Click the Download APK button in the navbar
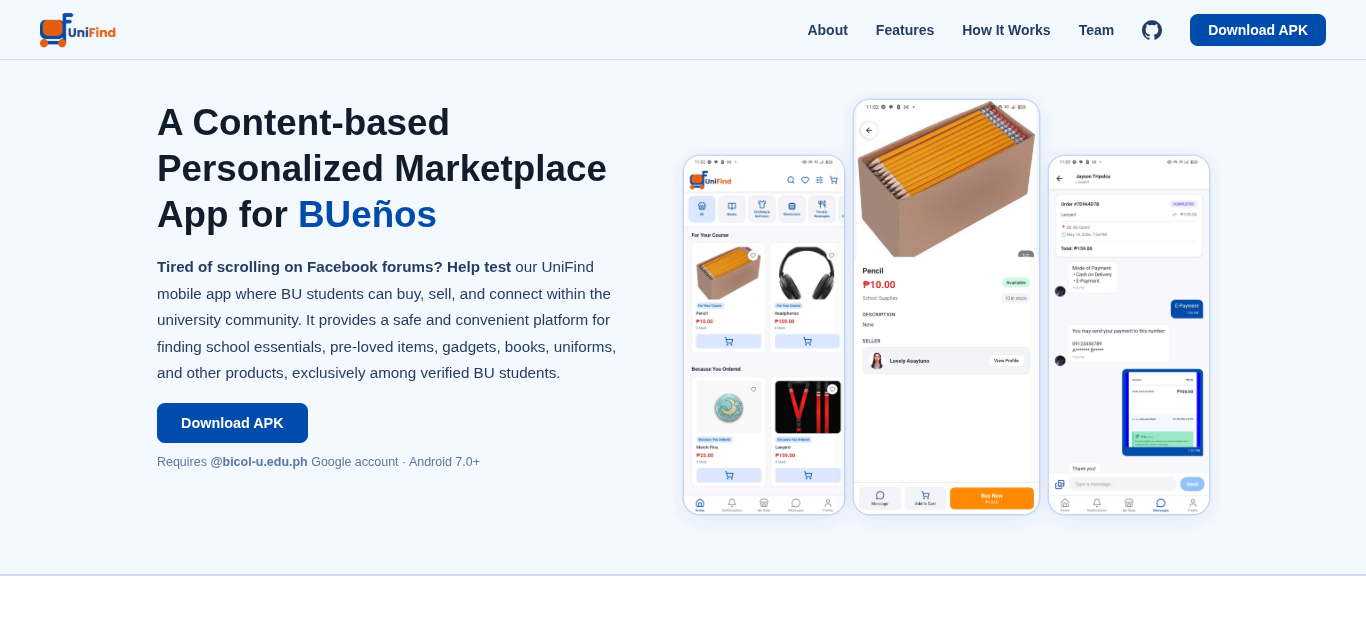1366x631 pixels. pyautogui.click(x=1258, y=30)
